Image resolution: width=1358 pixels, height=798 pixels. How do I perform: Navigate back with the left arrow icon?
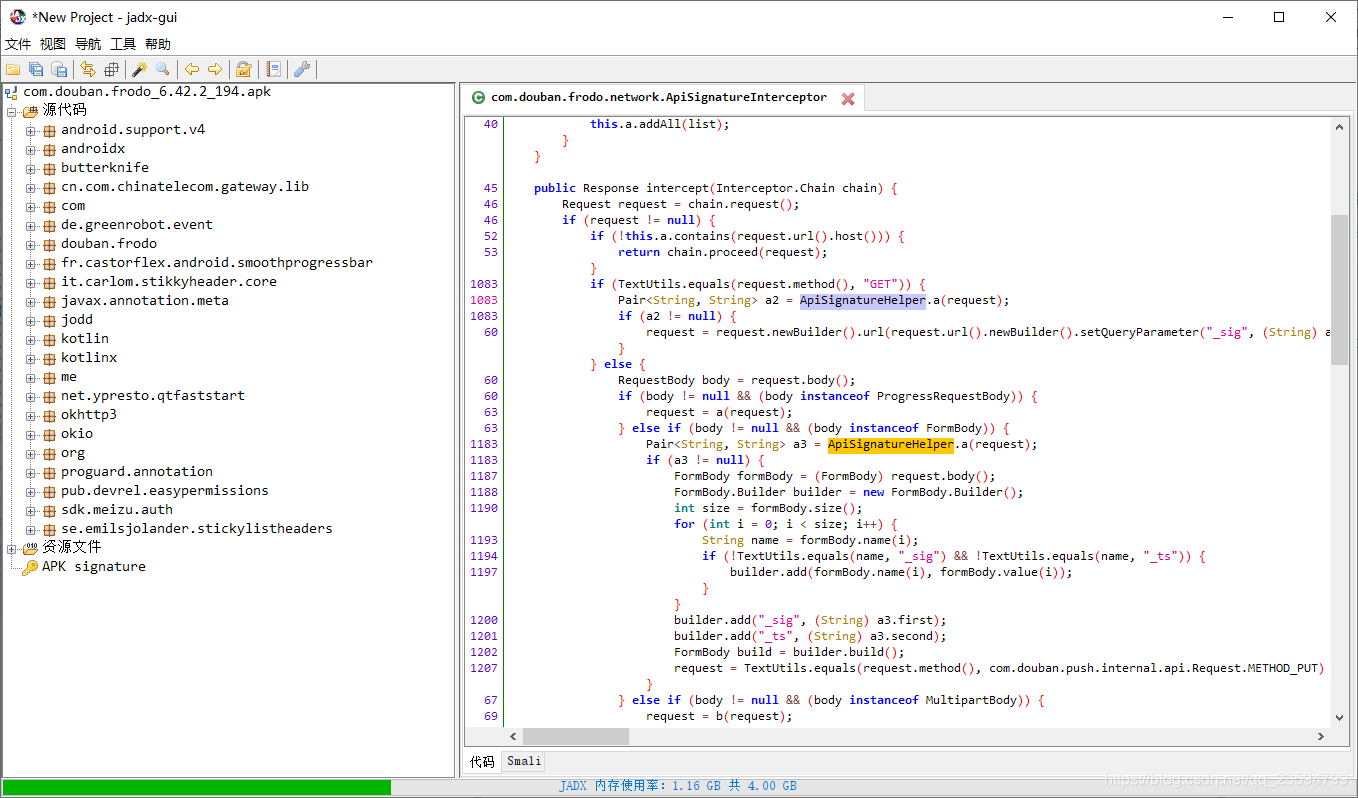tap(191, 69)
